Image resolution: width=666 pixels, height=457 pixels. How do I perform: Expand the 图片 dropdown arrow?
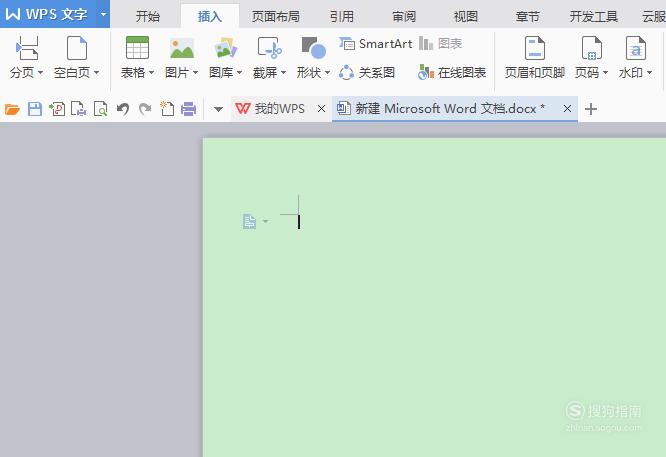[195, 73]
